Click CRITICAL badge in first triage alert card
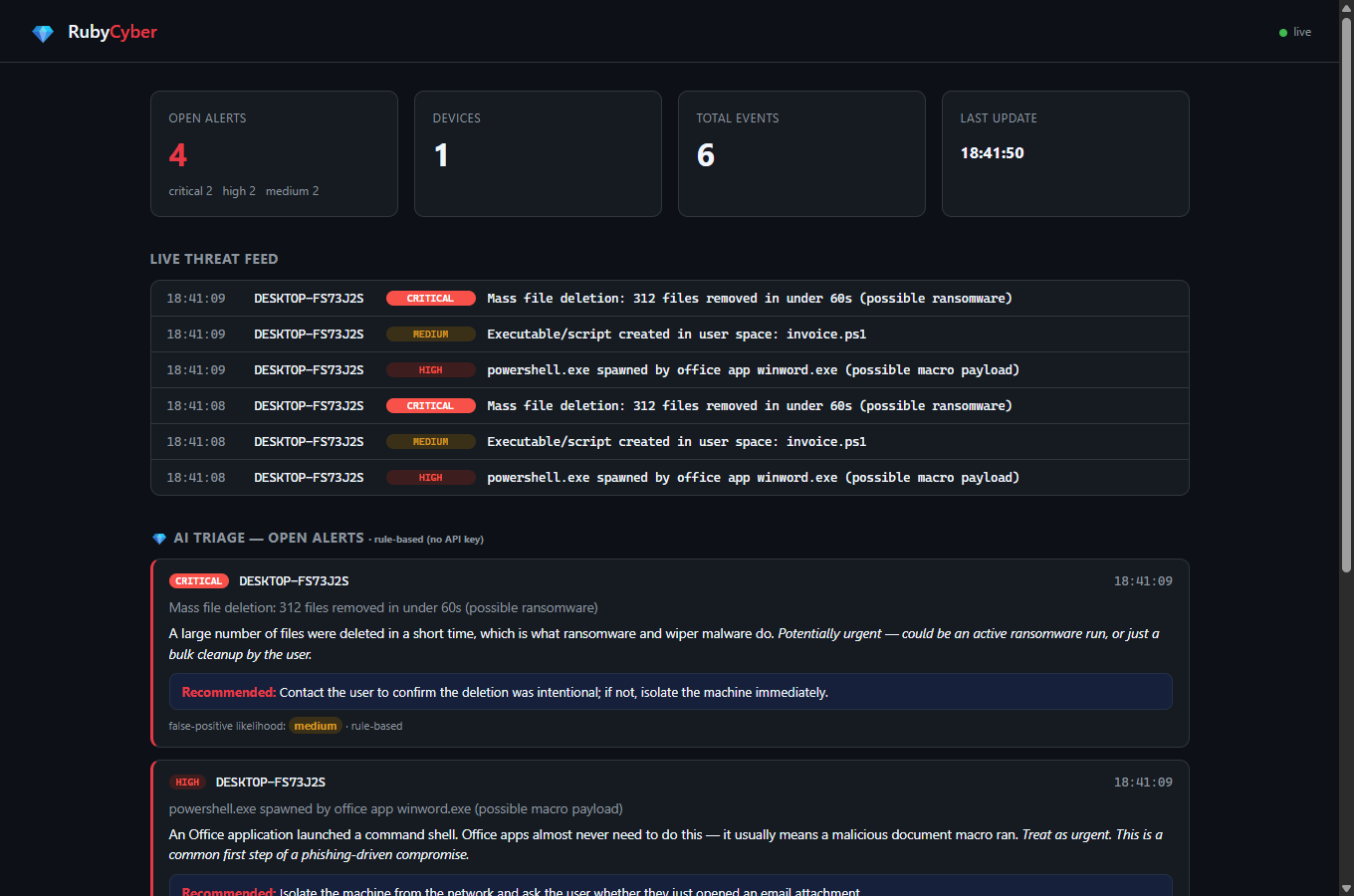 click(x=199, y=581)
